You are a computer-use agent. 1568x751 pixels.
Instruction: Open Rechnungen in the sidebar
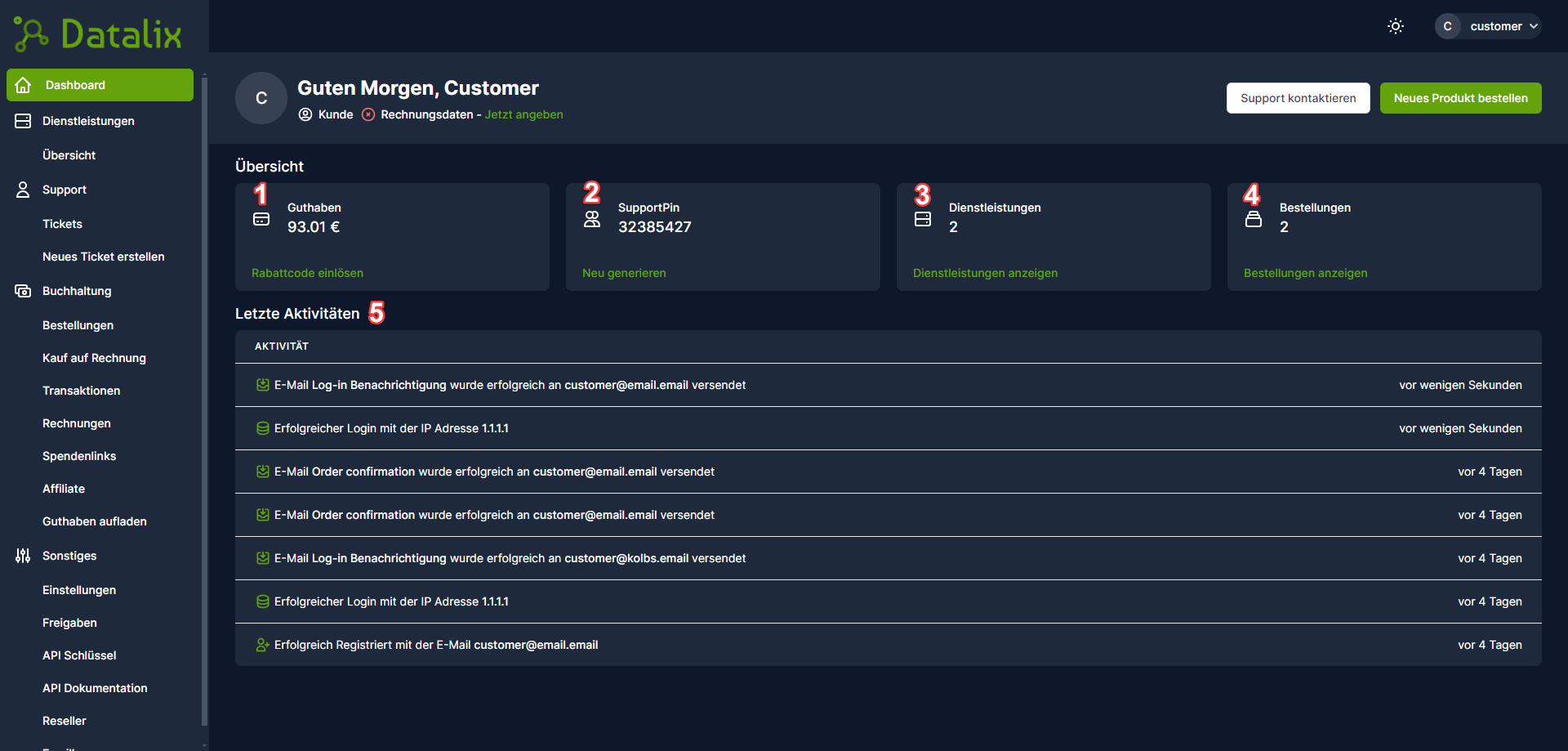pyautogui.click(x=77, y=423)
